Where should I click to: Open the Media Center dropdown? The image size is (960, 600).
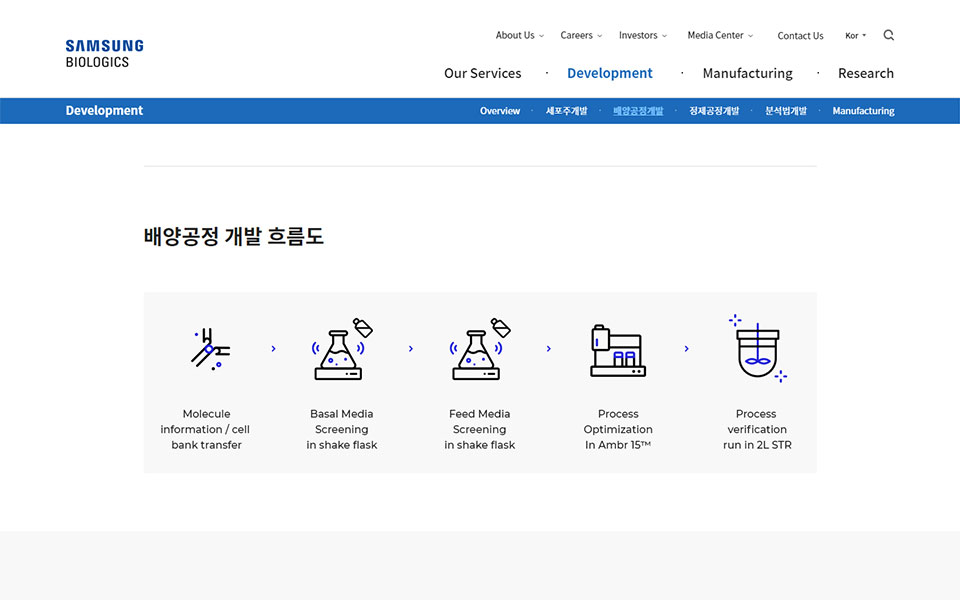pos(720,35)
